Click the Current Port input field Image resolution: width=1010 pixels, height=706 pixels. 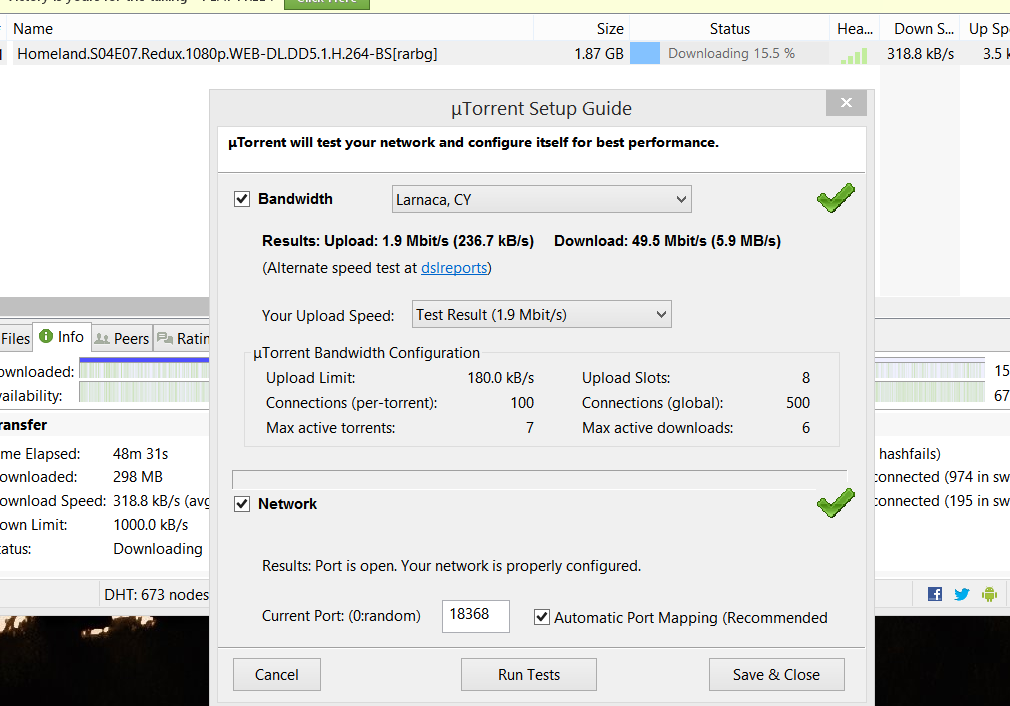(475, 616)
